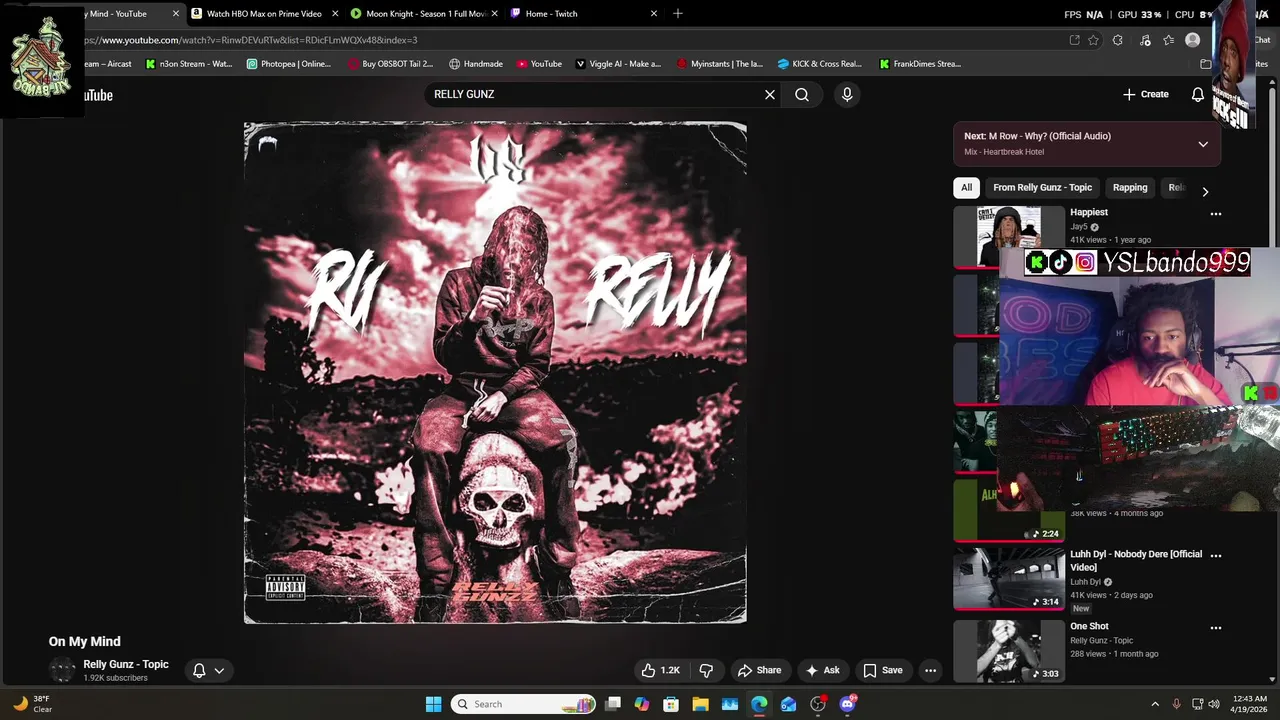Open the Happiest video title

1089,212
